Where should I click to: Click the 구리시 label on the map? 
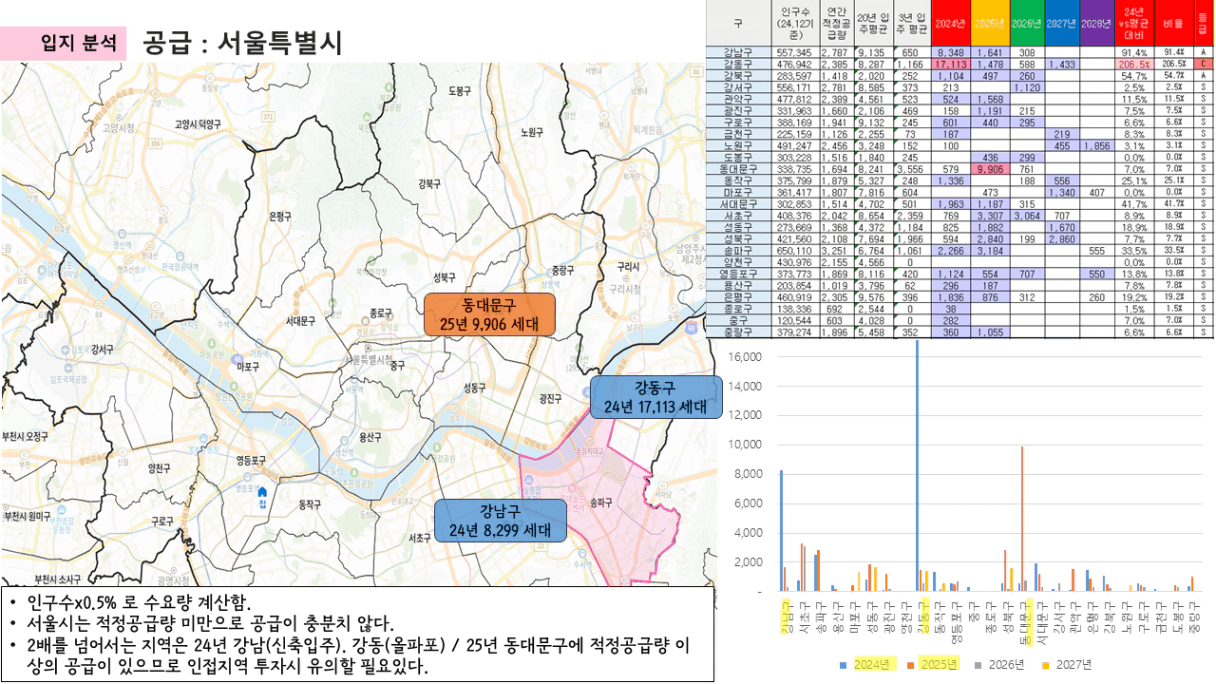(627, 266)
